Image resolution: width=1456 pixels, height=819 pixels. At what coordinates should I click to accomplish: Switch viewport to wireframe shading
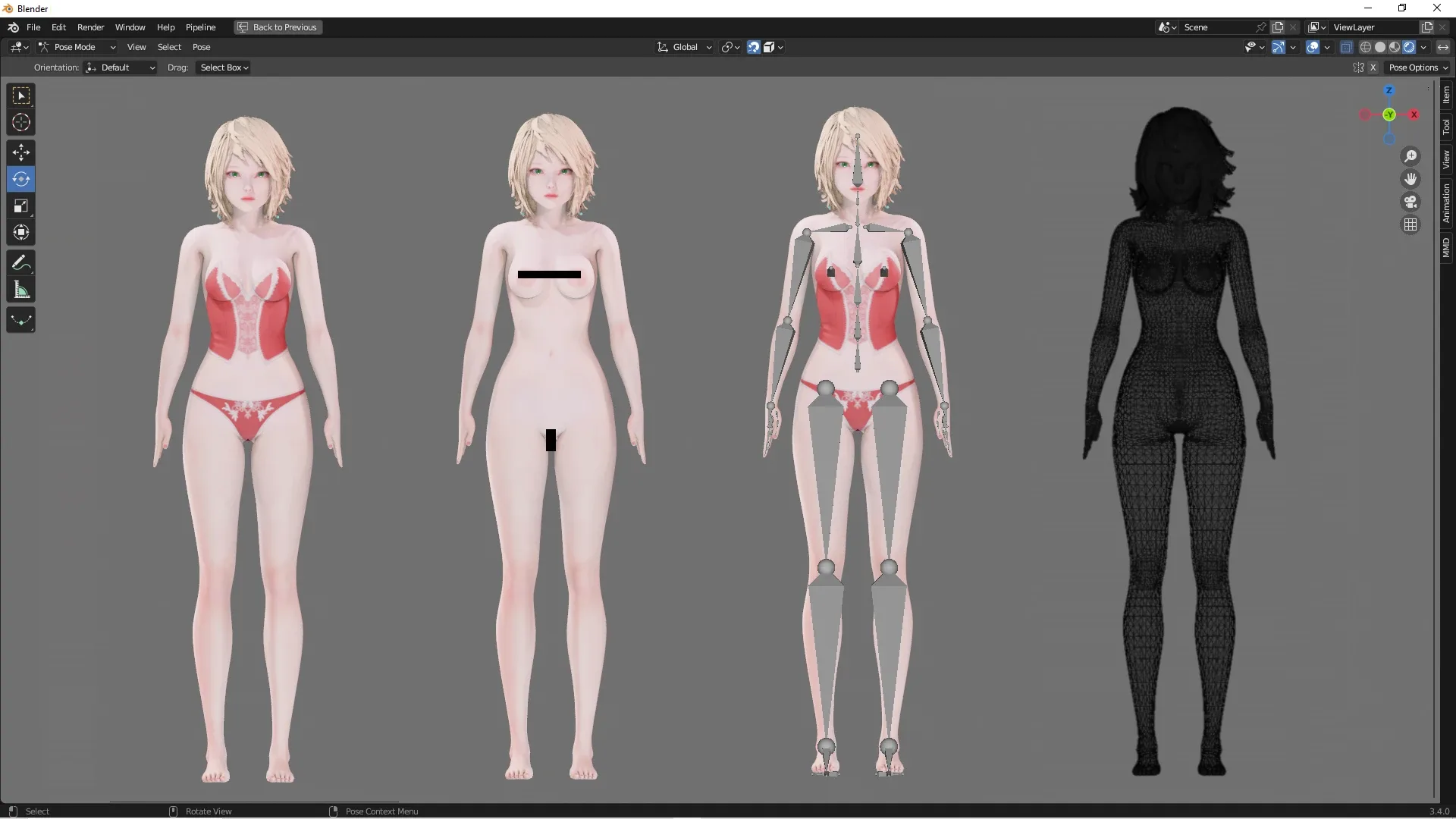(x=1366, y=46)
